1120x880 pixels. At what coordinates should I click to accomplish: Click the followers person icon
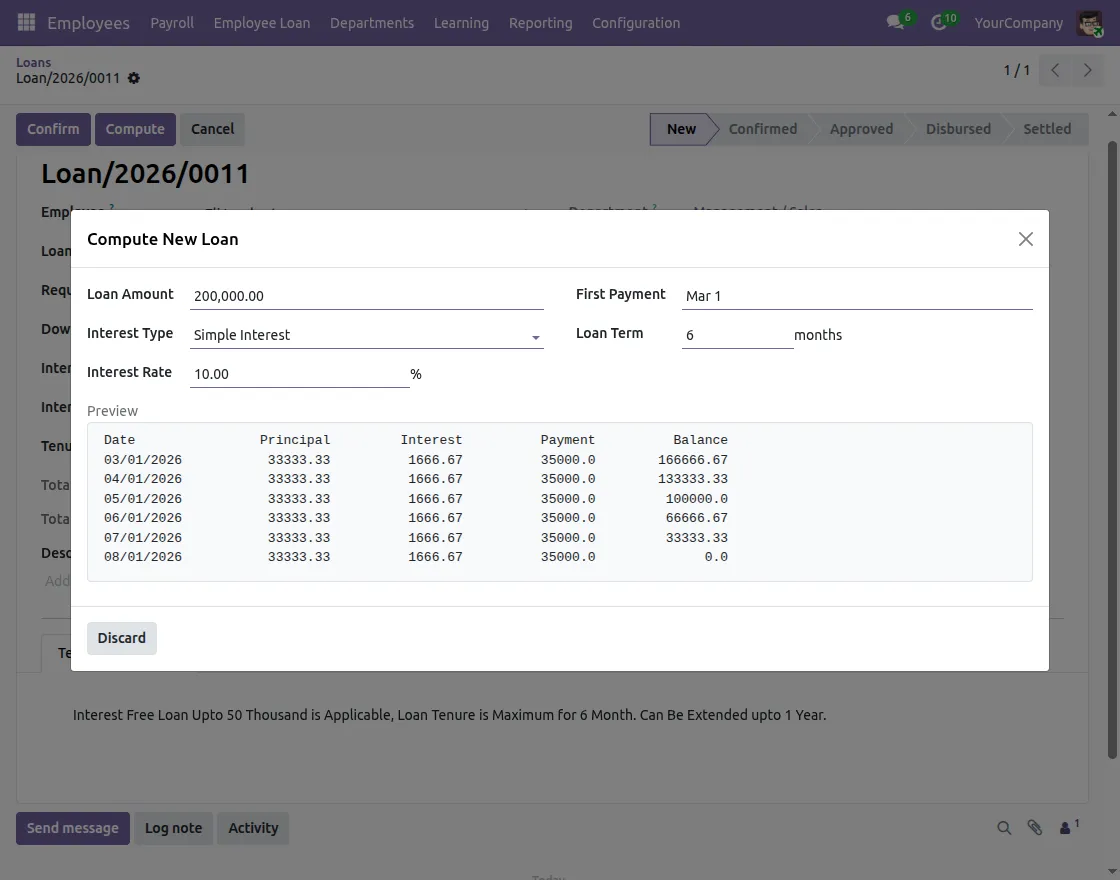(x=1067, y=828)
